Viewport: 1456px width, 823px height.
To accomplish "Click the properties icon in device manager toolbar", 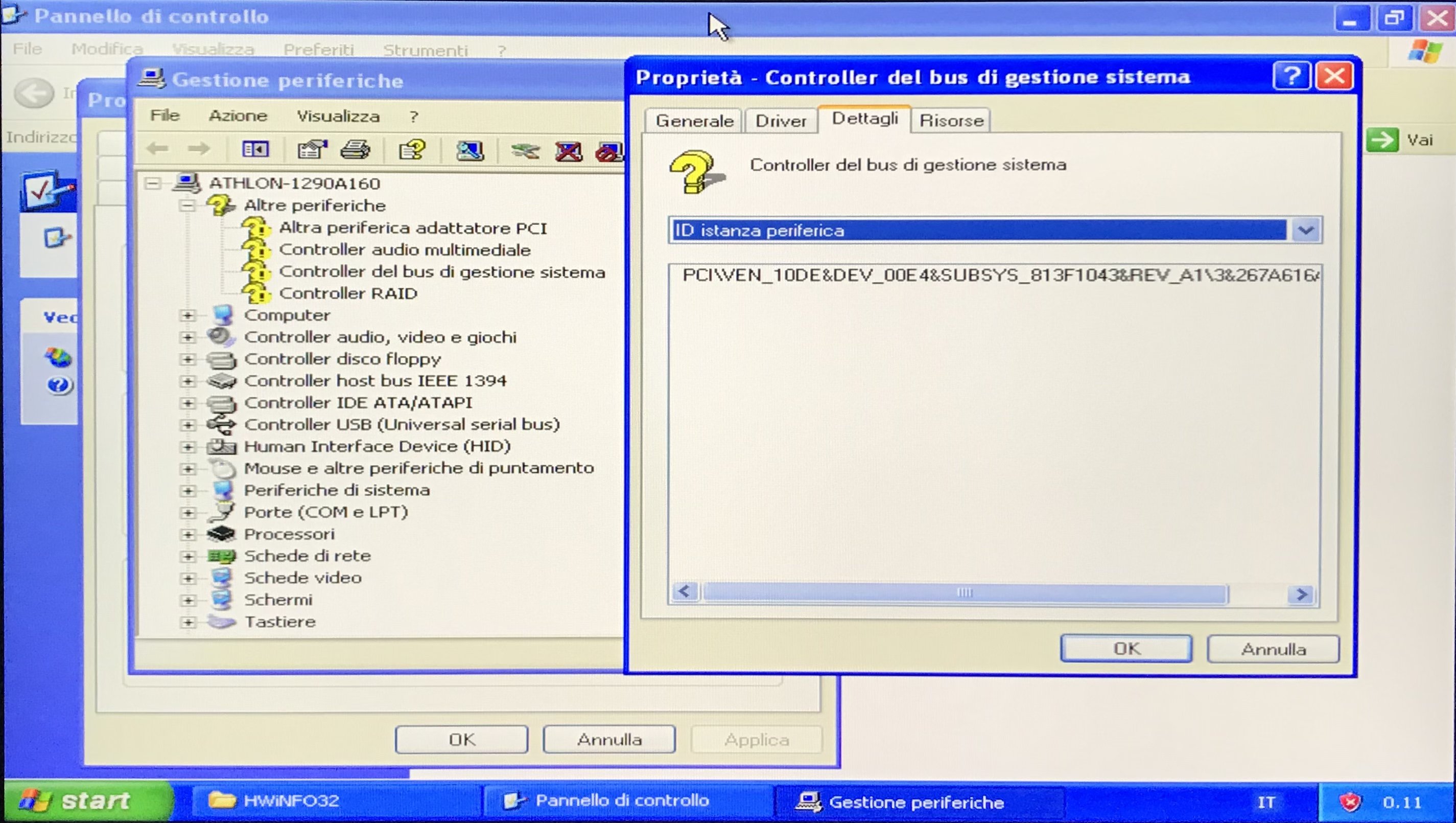I will click(312, 150).
